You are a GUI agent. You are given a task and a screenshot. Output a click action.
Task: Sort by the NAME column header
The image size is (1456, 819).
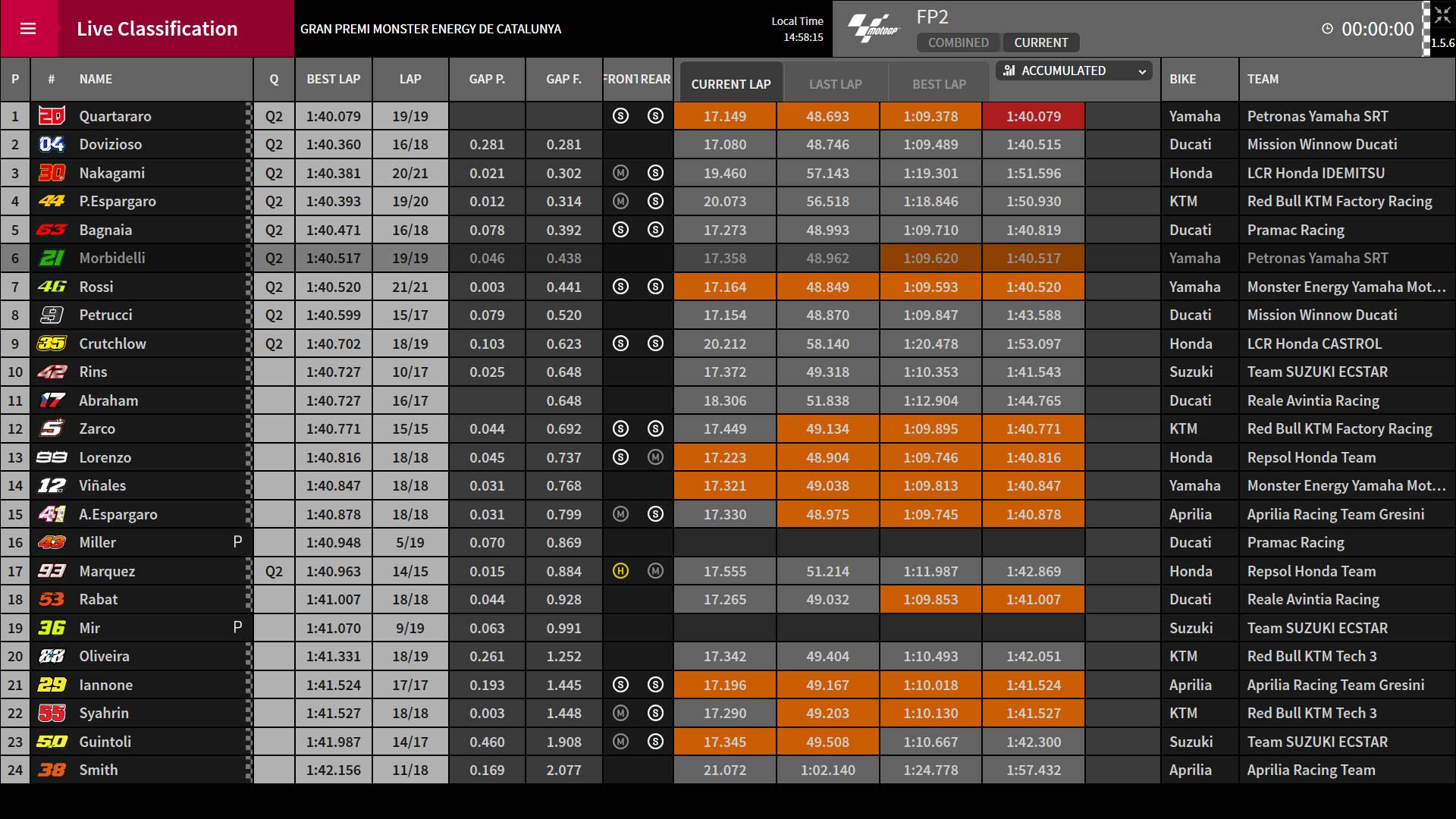[x=96, y=79]
